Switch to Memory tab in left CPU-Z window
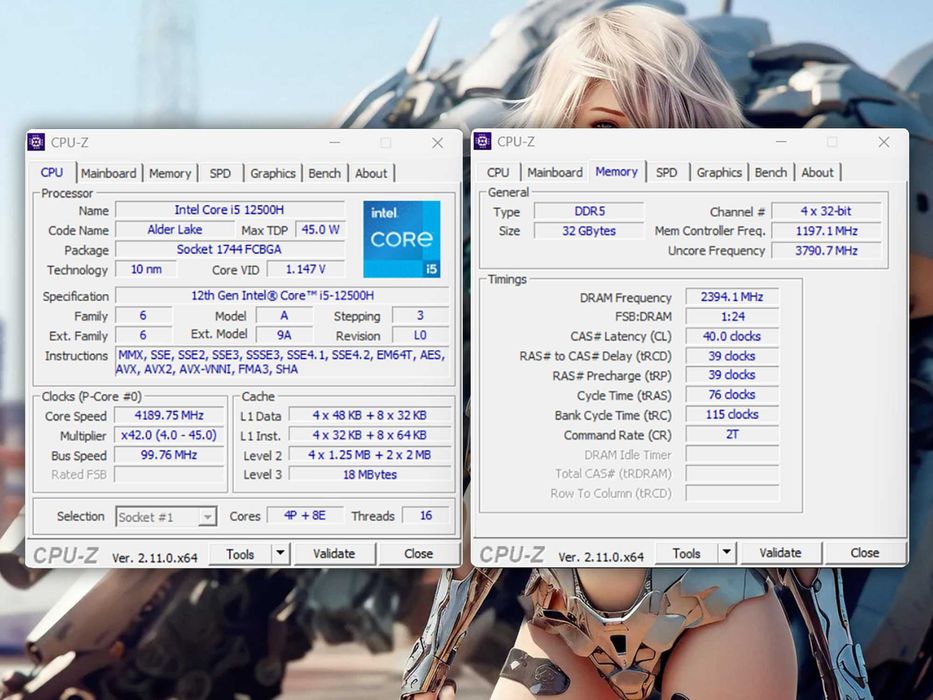Viewport: 933px width, 700px height. (170, 173)
